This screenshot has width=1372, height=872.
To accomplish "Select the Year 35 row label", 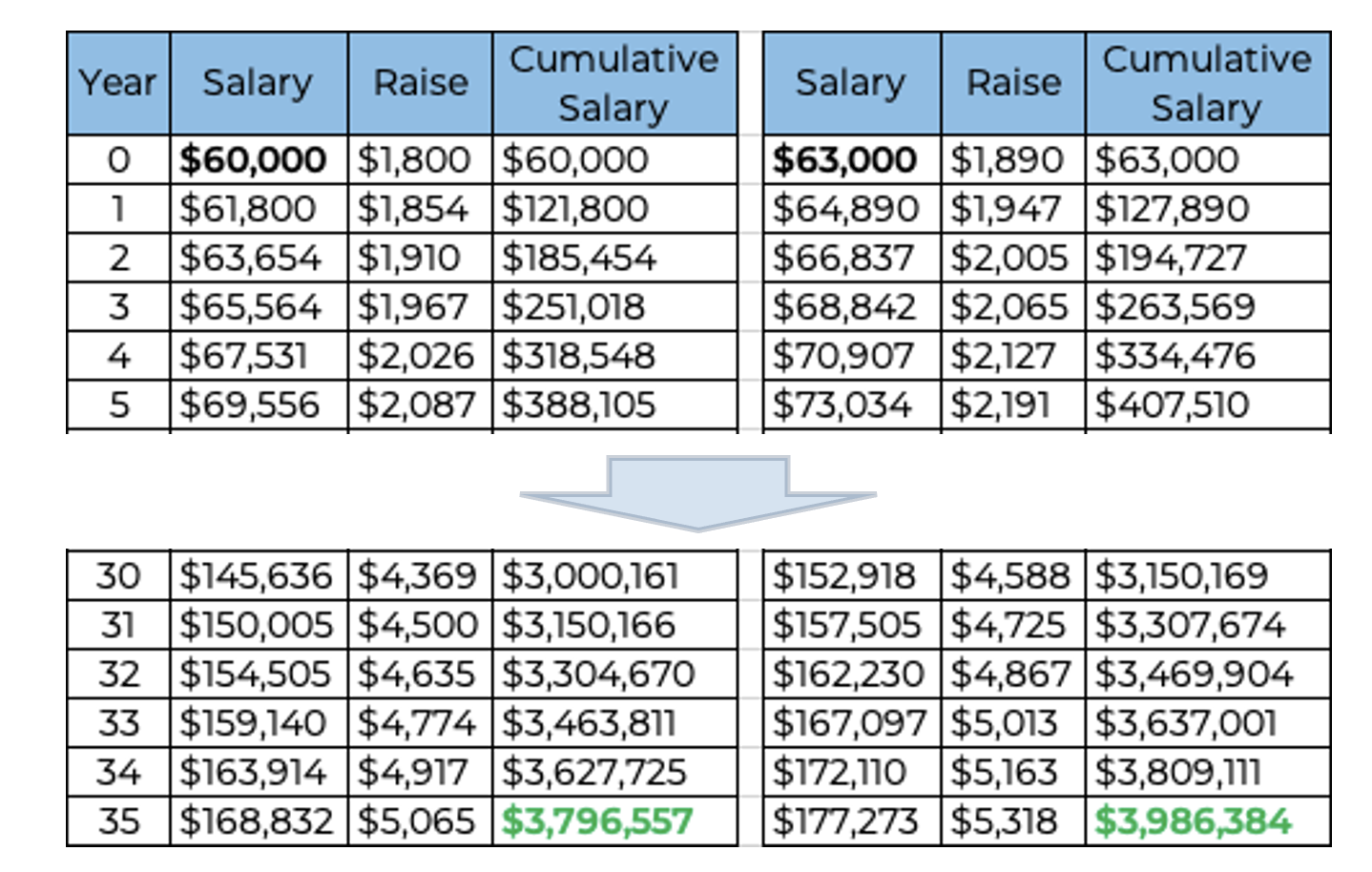I will (118, 821).
